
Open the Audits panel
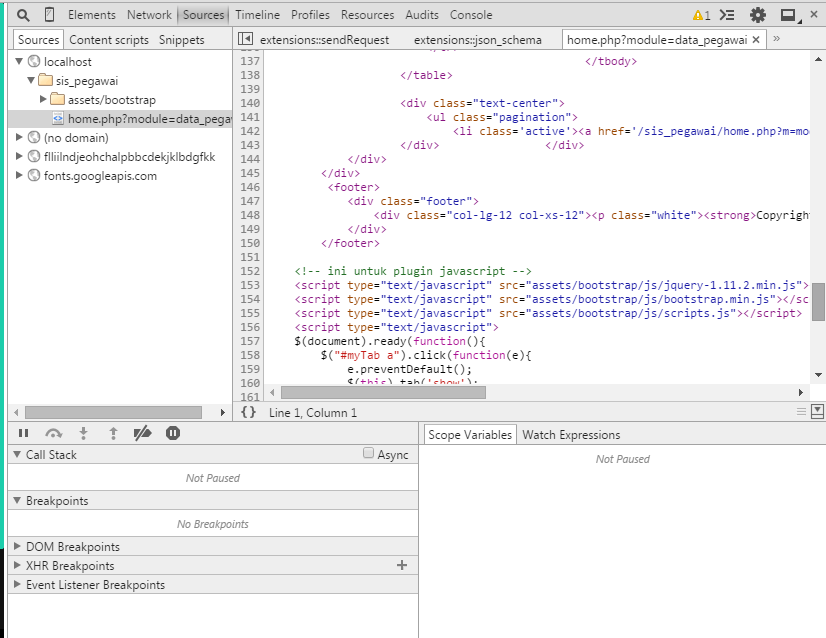(x=422, y=15)
